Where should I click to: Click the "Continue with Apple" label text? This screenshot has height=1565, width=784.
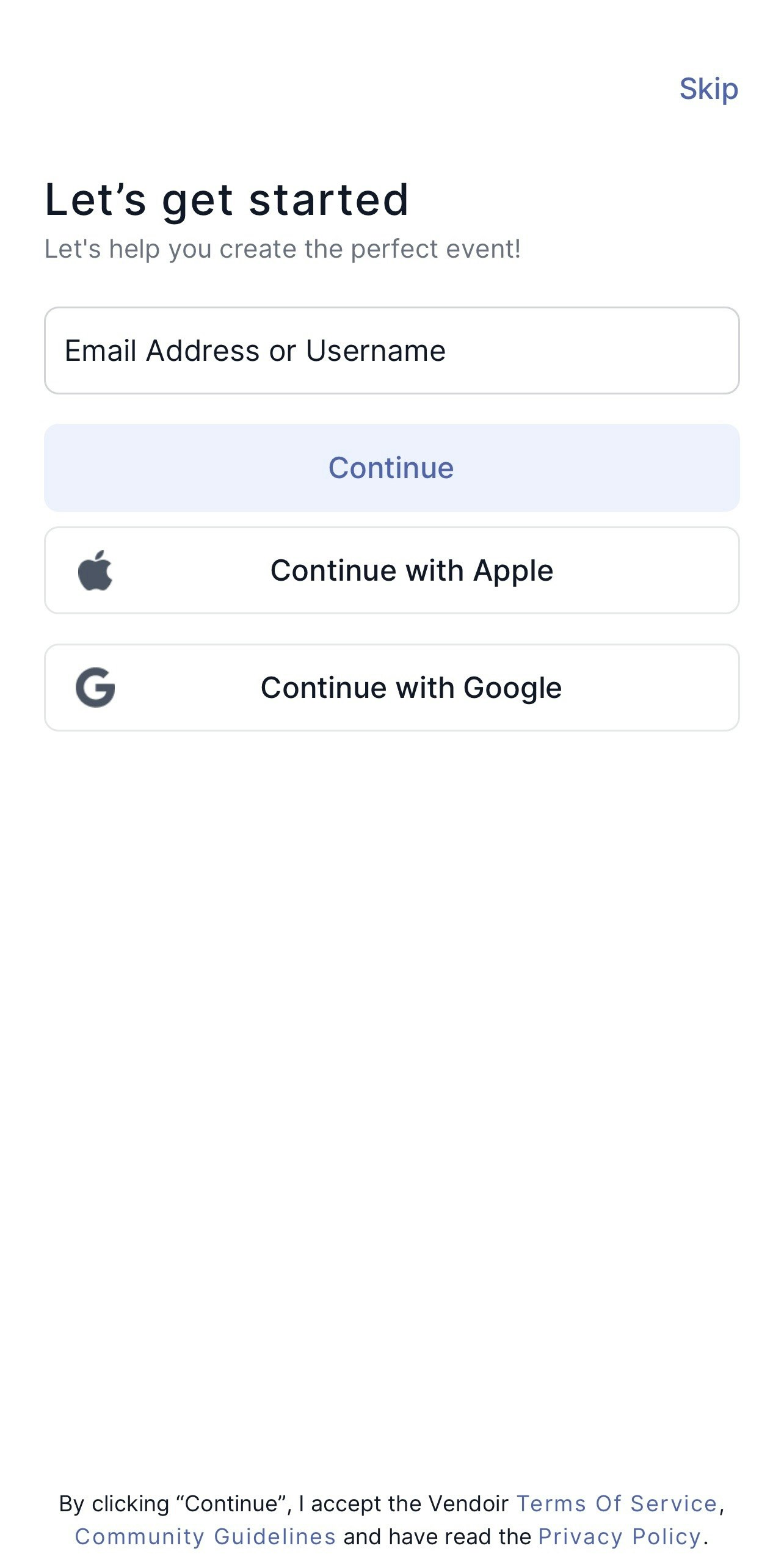412,571
